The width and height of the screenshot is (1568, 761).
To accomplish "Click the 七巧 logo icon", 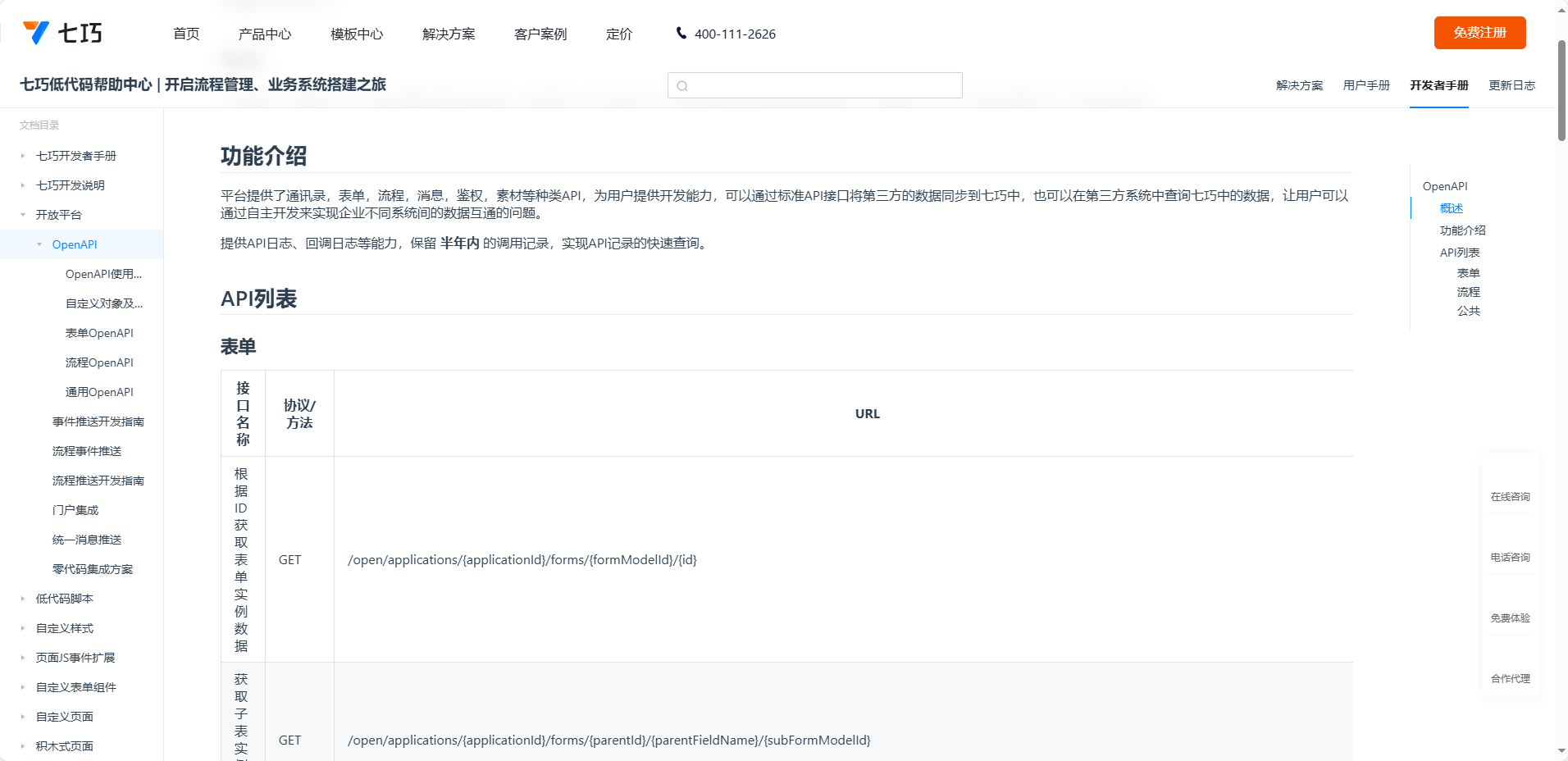I will coord(37,33).
